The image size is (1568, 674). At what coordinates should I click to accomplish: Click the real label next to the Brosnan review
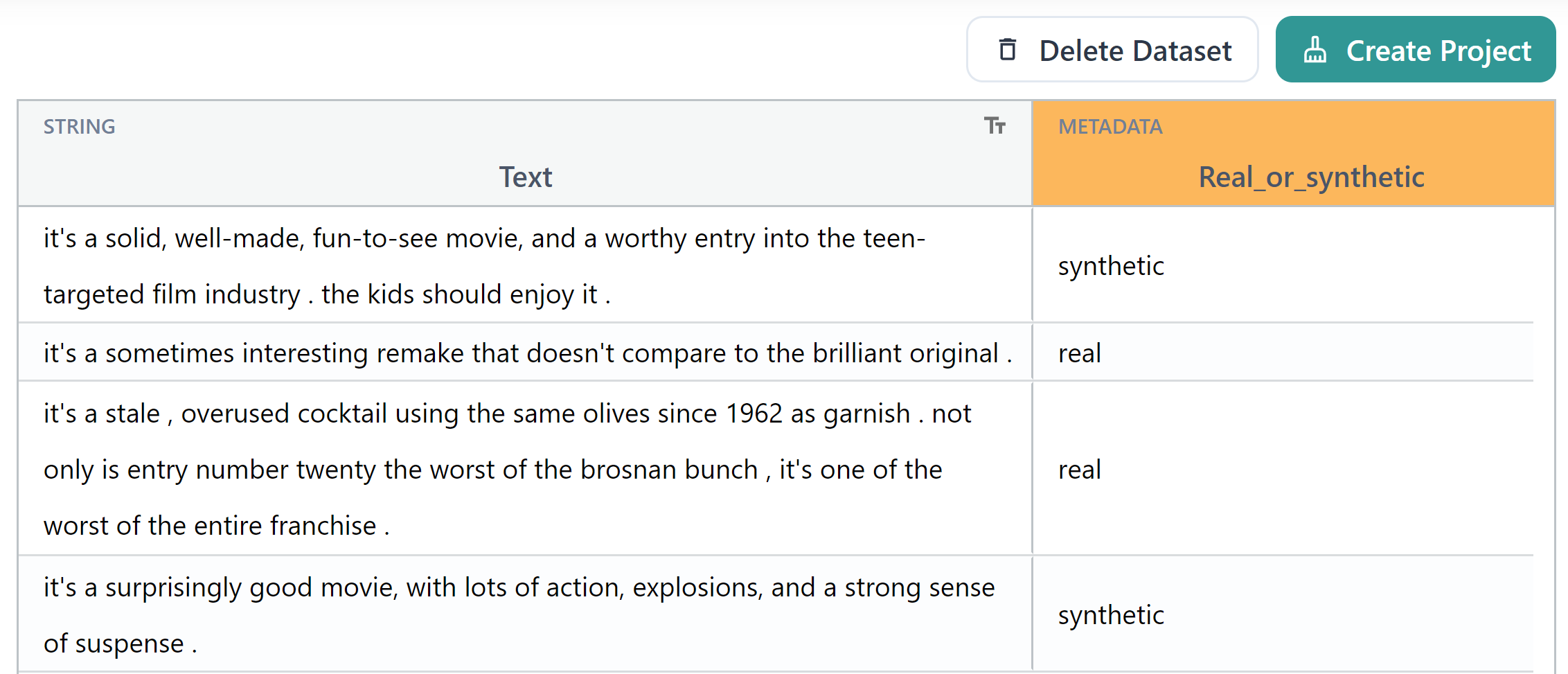1079,469
